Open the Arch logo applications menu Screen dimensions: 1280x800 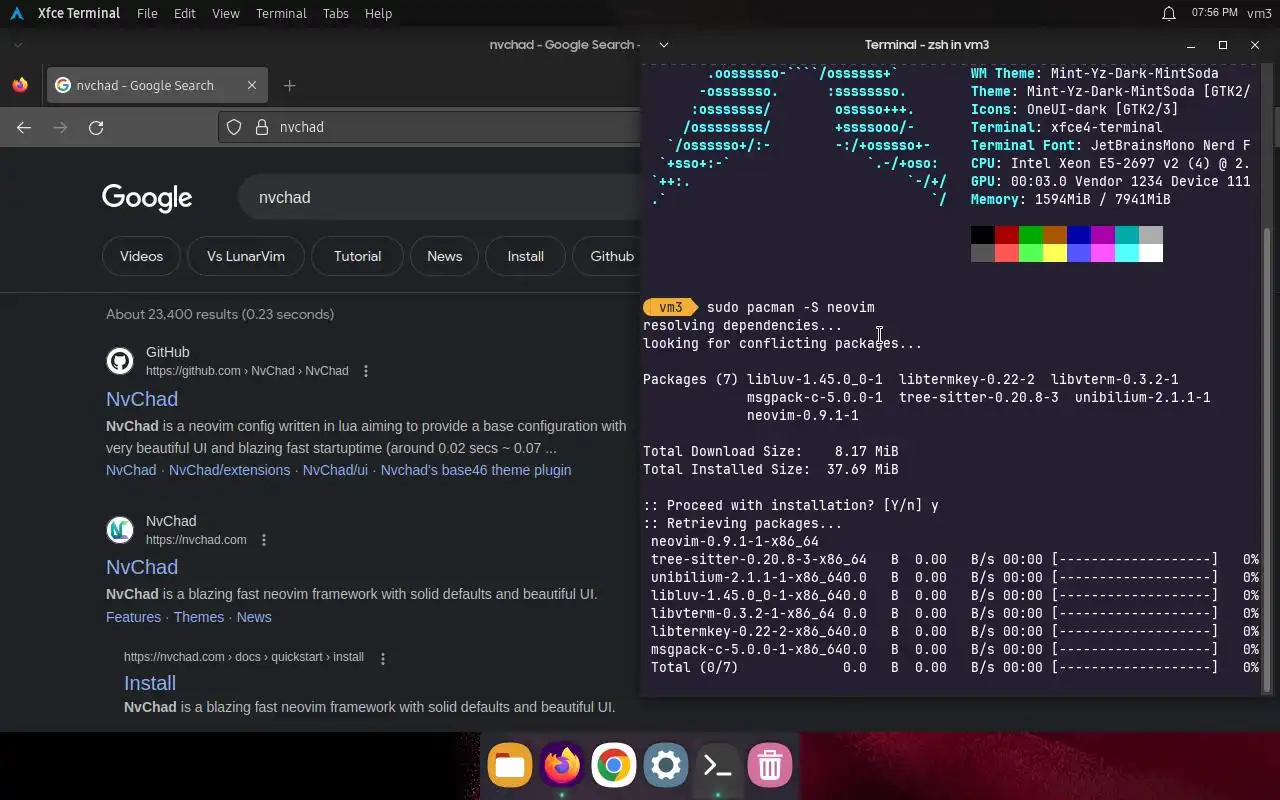[x=16, y=13]
